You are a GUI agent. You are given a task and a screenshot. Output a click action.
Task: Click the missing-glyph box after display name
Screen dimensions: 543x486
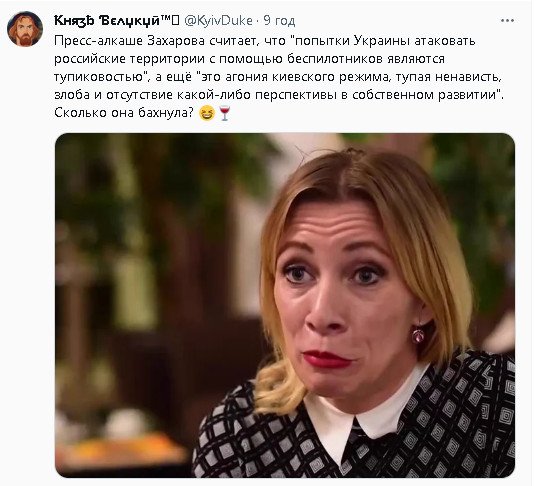176,21
